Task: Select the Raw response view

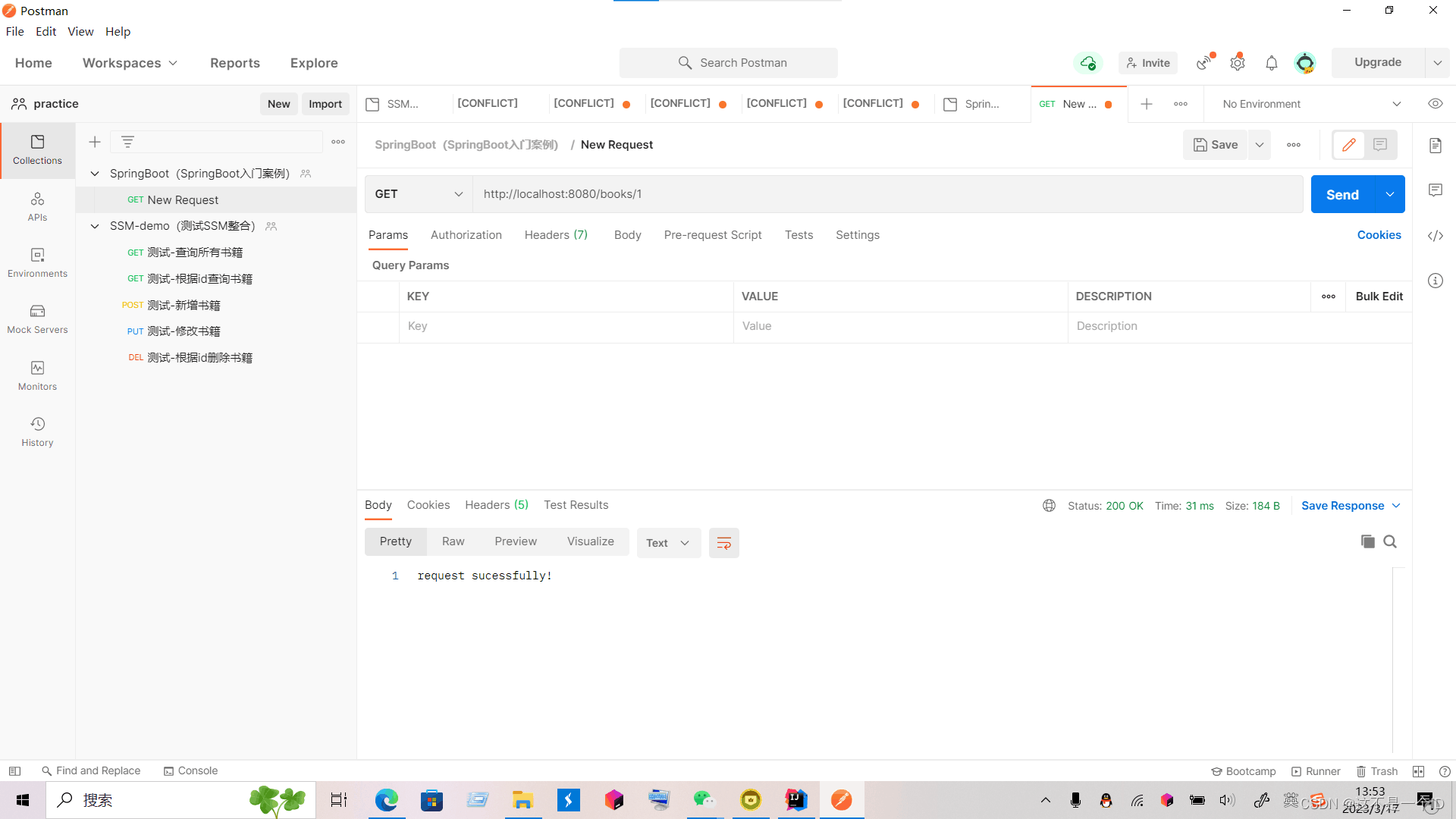Action: point(453,541)
